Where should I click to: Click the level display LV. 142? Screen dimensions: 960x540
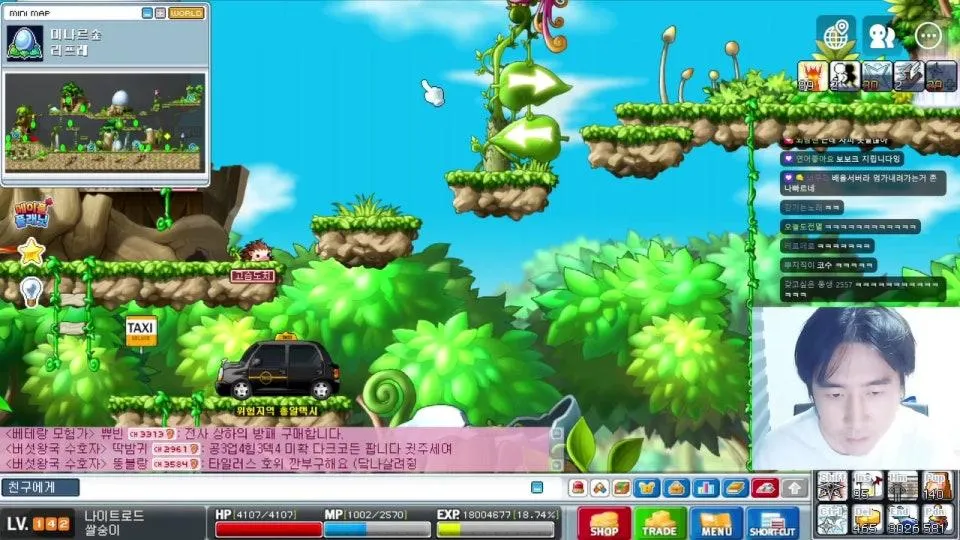pos(37,524)
